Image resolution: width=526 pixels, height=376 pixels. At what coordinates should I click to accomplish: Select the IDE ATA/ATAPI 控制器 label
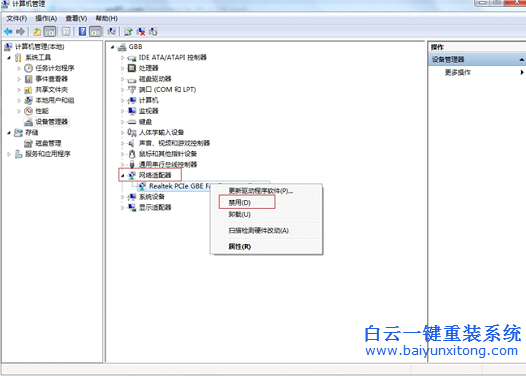pyautogui.click(x=172, y=57)
